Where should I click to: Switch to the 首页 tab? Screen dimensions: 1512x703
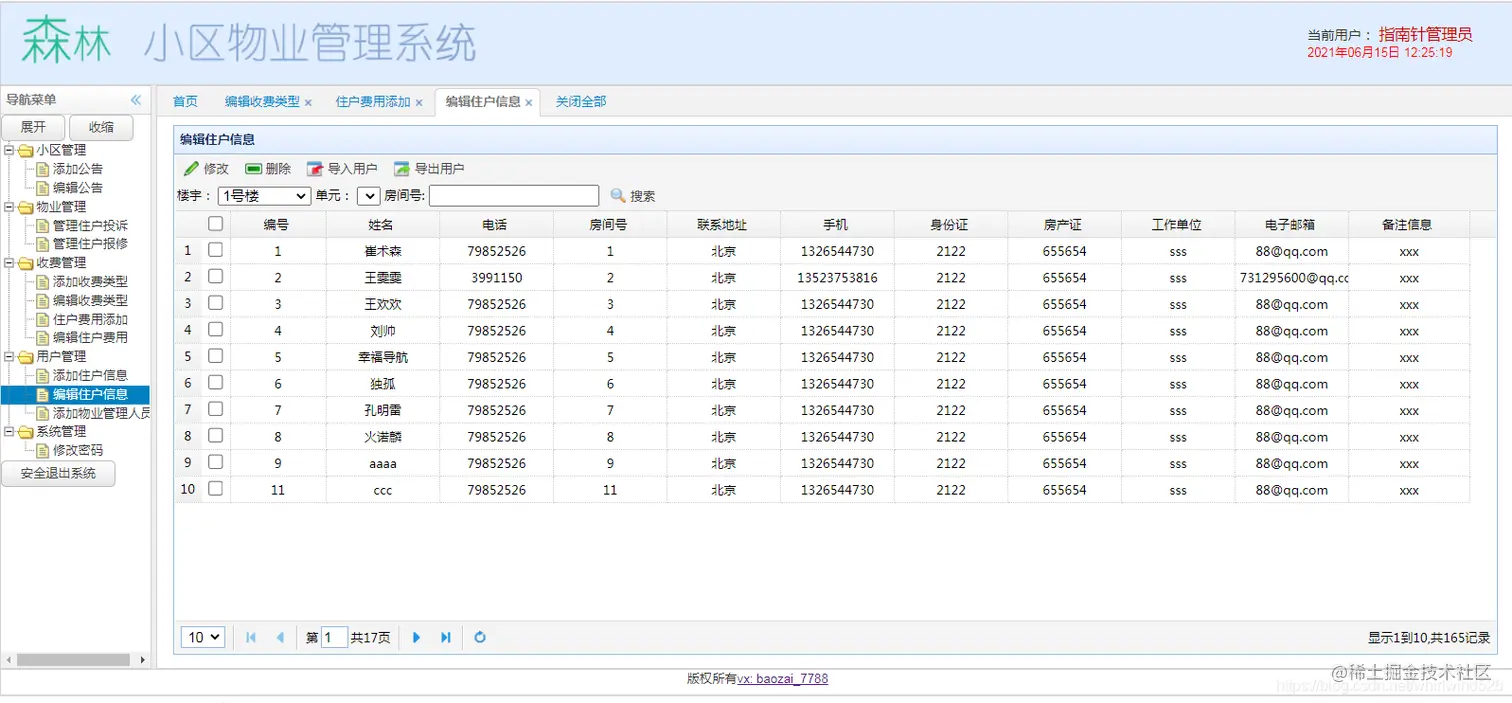pyautogui.click(x=185, y=102)
